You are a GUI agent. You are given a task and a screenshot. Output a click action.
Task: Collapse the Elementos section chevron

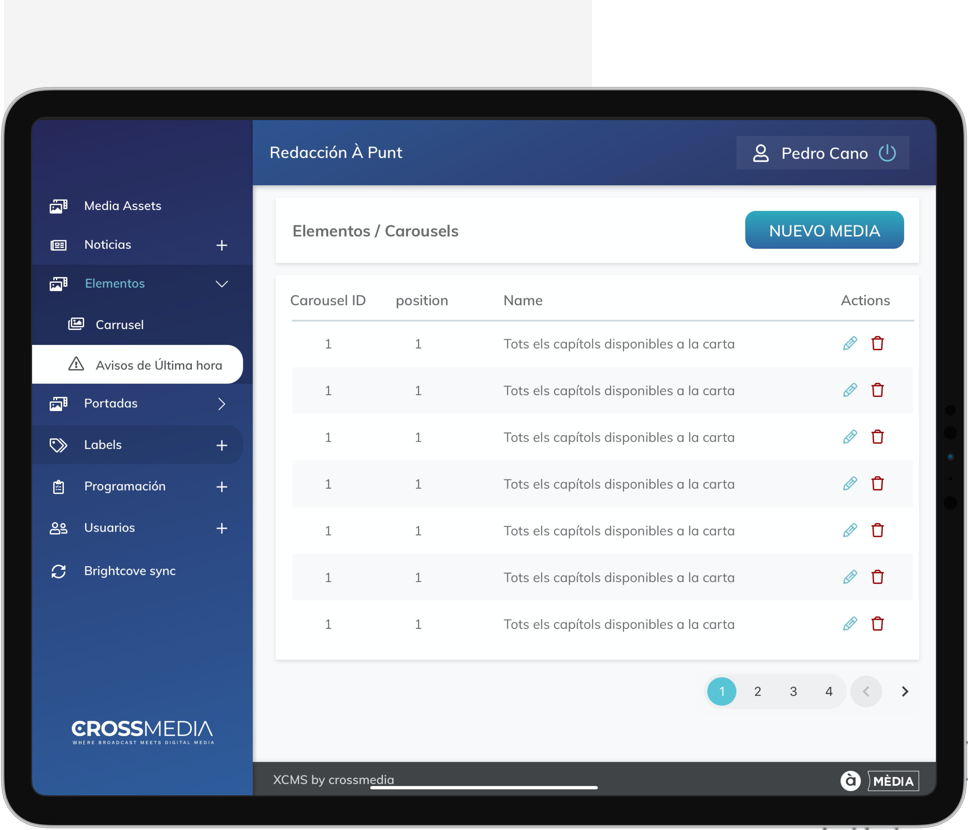pos(222,284)
